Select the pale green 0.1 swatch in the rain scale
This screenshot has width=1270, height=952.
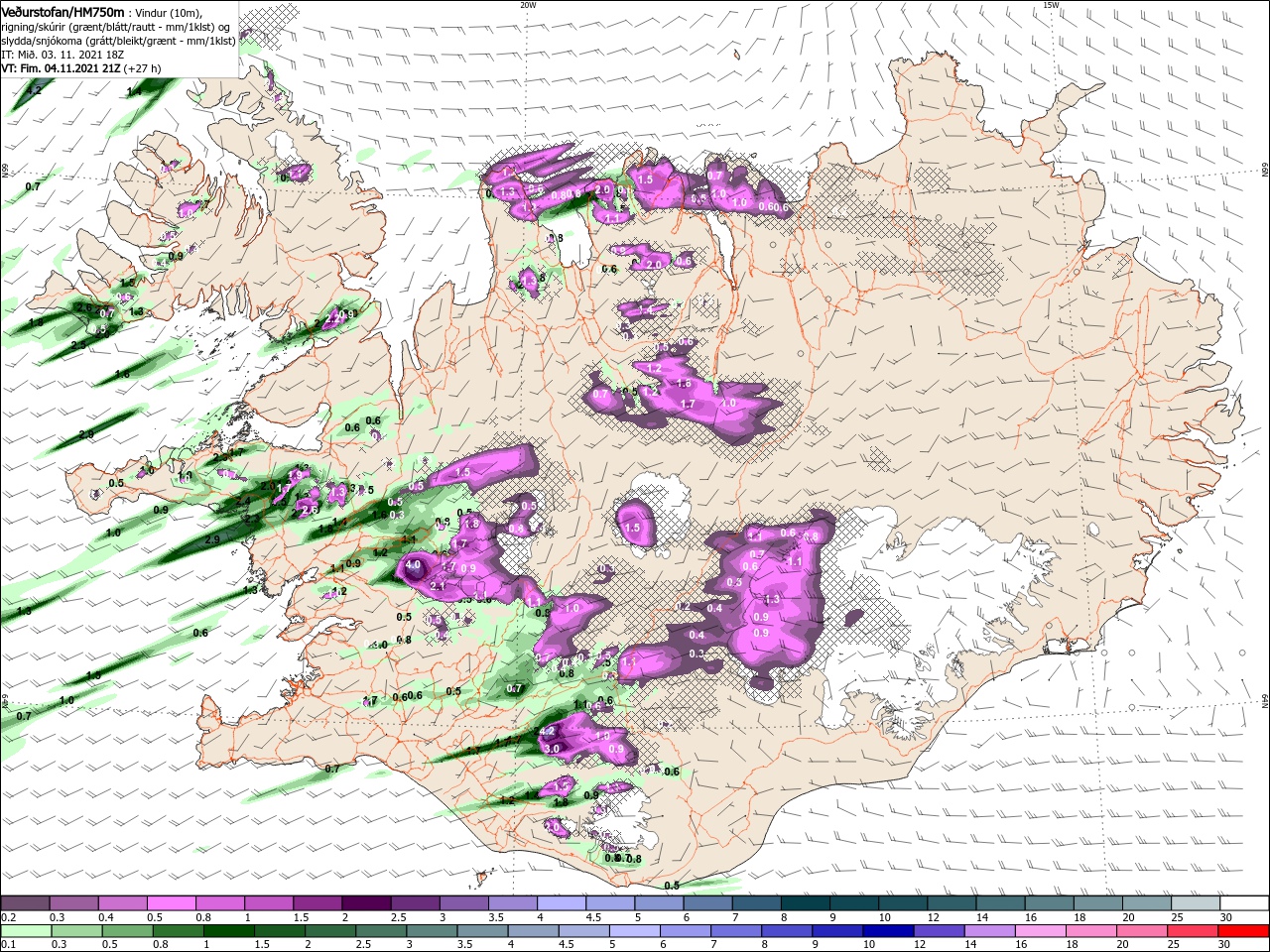25,931
